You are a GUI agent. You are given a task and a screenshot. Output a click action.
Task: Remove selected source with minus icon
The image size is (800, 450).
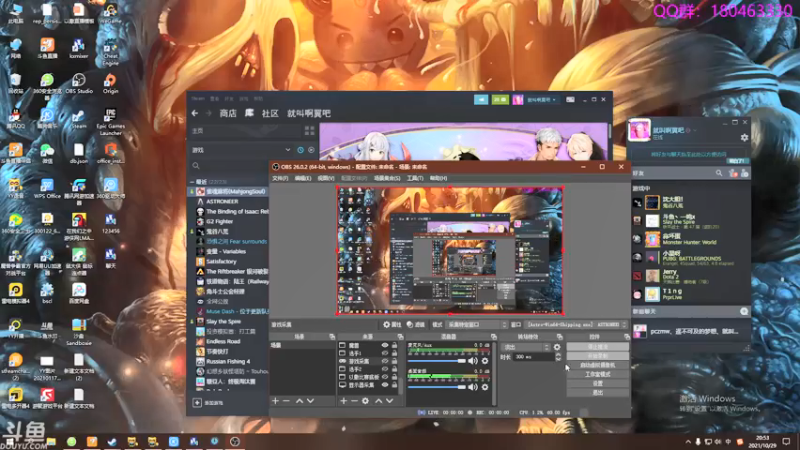pyautogui.click(x=354, y=401)
